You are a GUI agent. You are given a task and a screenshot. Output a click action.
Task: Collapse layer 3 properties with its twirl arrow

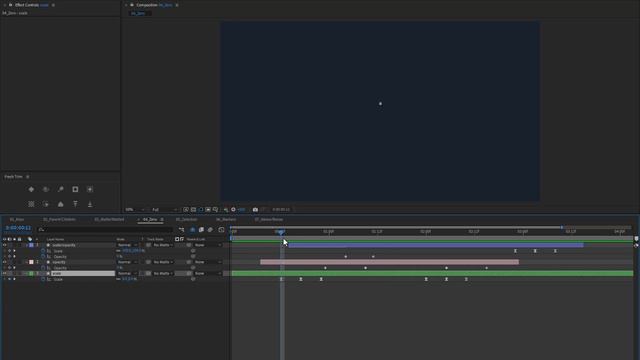[27, 273]
